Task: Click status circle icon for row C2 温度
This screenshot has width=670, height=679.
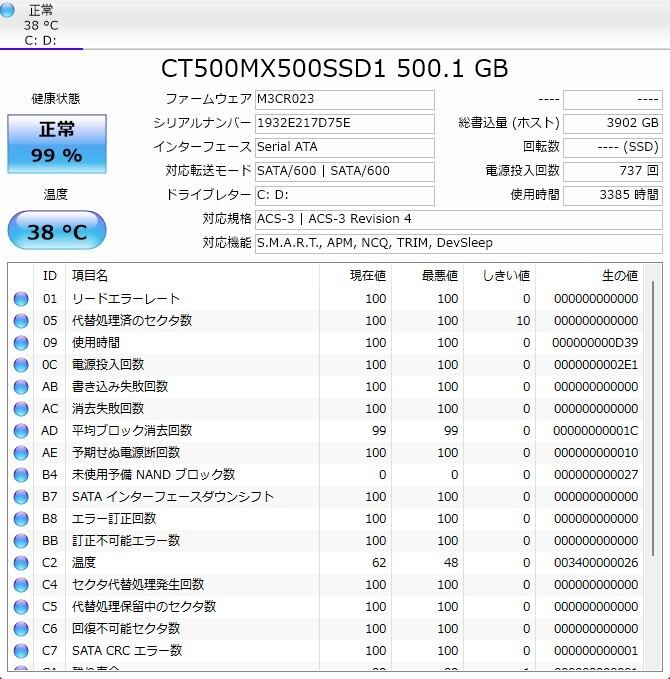Action: click(x=21, y=563)
